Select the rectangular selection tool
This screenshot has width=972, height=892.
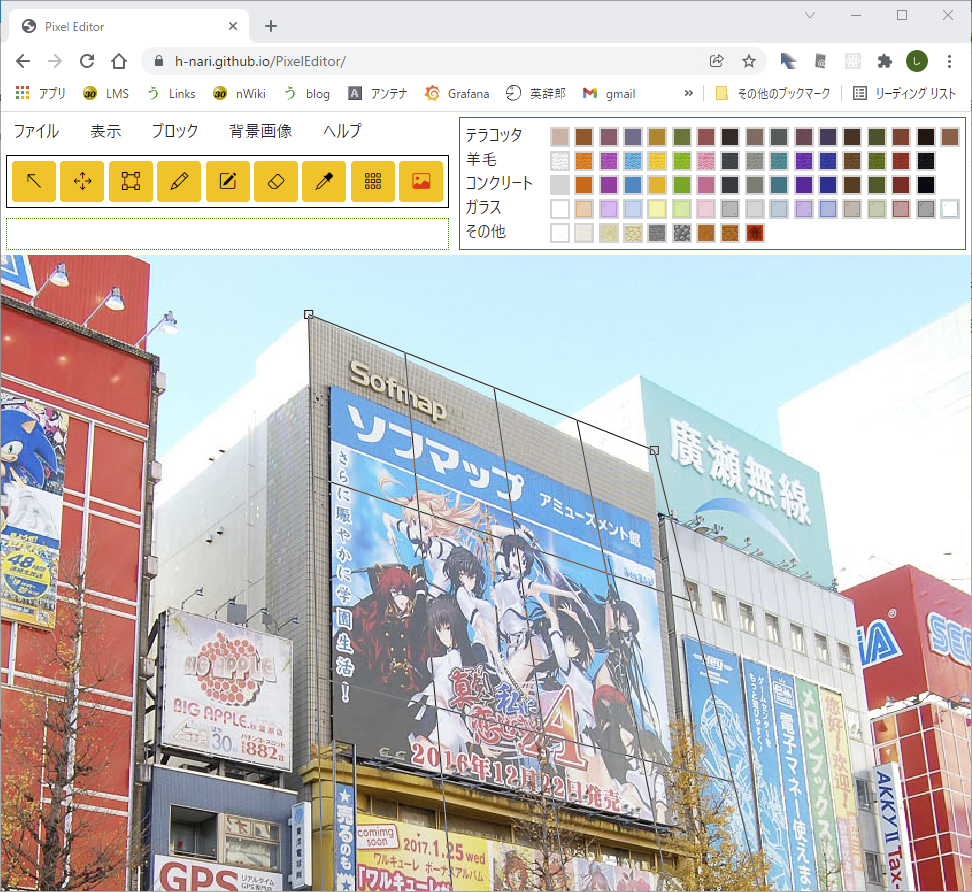[x=131, y=181]
